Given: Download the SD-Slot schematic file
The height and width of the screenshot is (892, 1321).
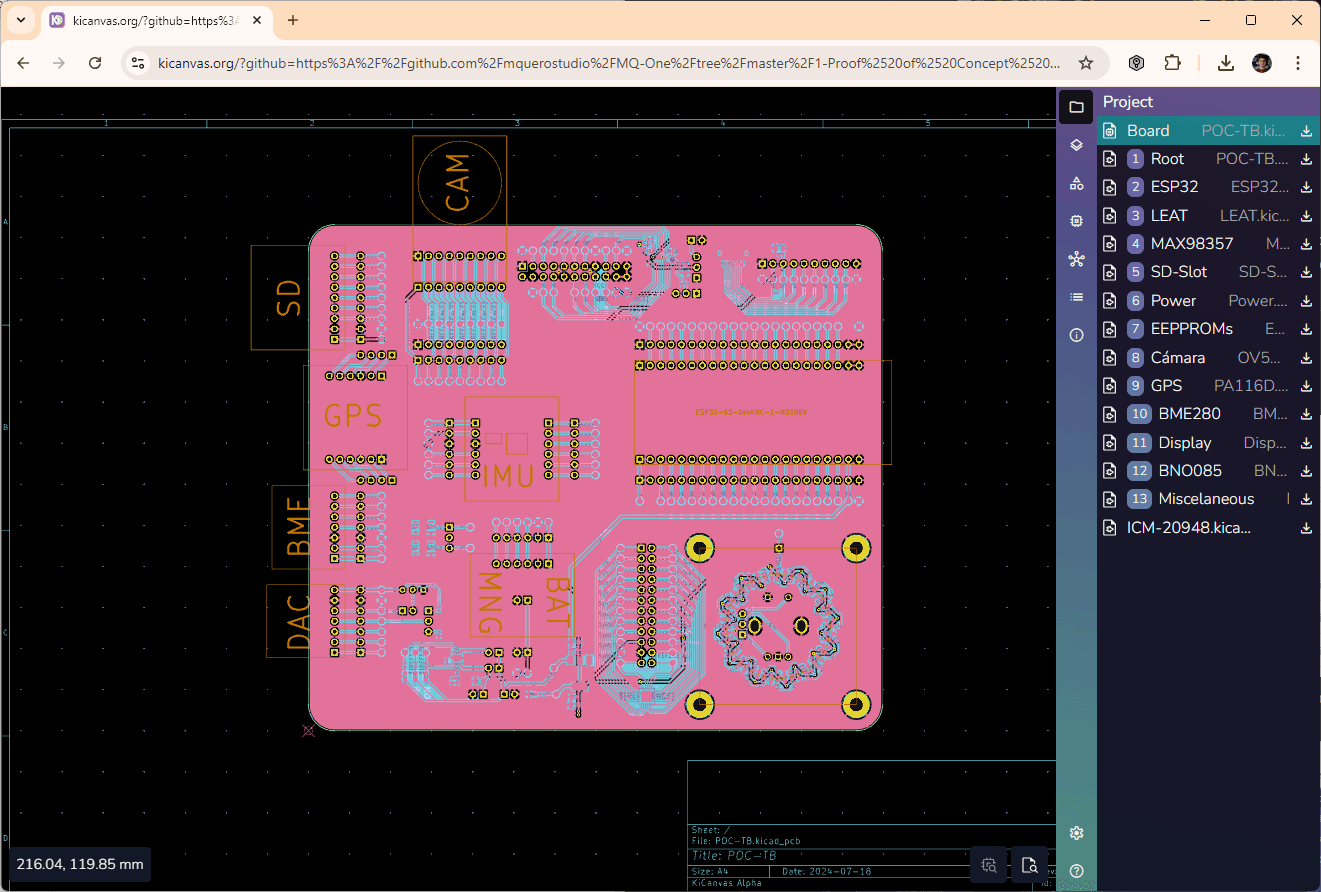Looking at the screenshot, I should (1306, 272).
